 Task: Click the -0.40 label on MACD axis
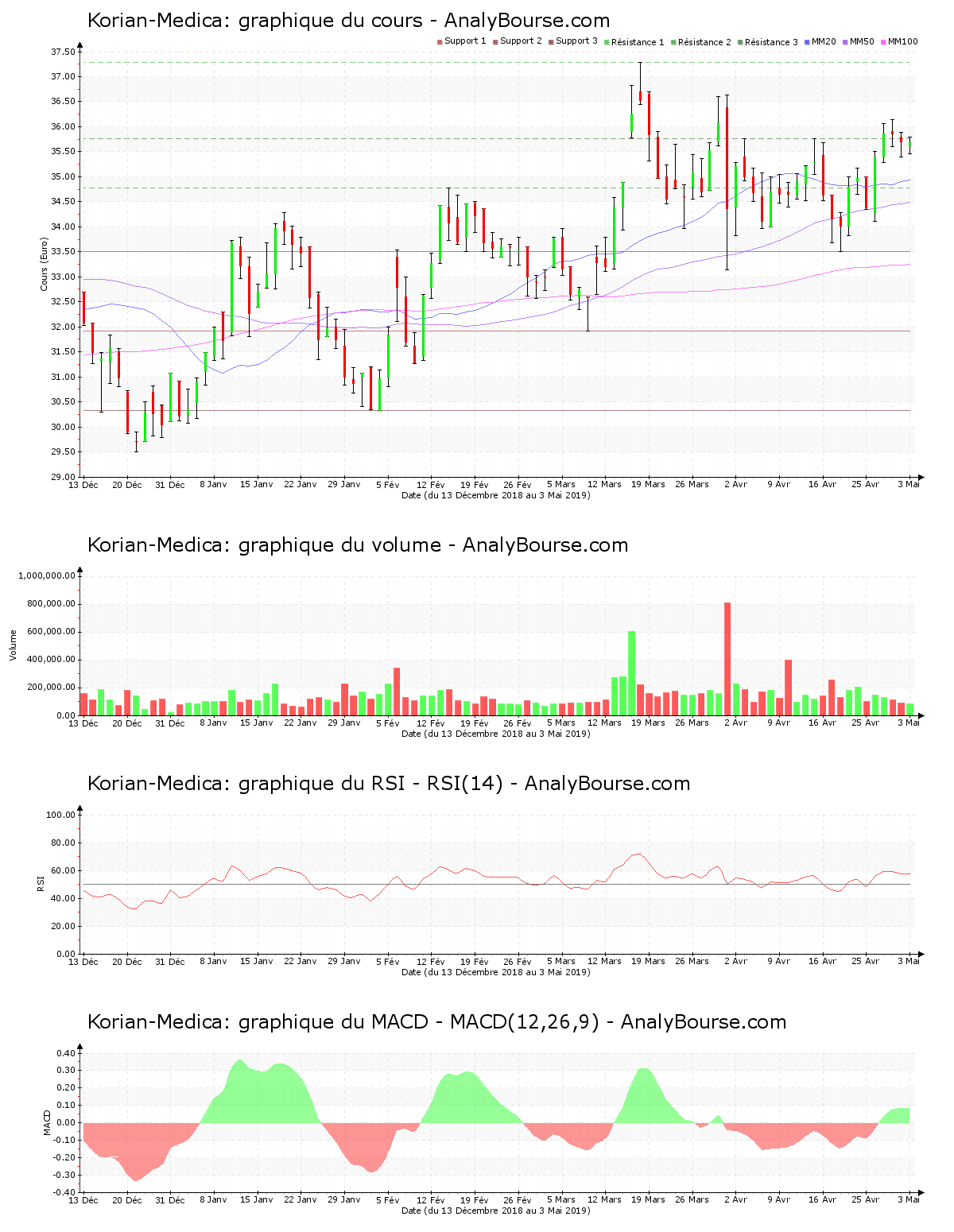(x=65, y=1193)
